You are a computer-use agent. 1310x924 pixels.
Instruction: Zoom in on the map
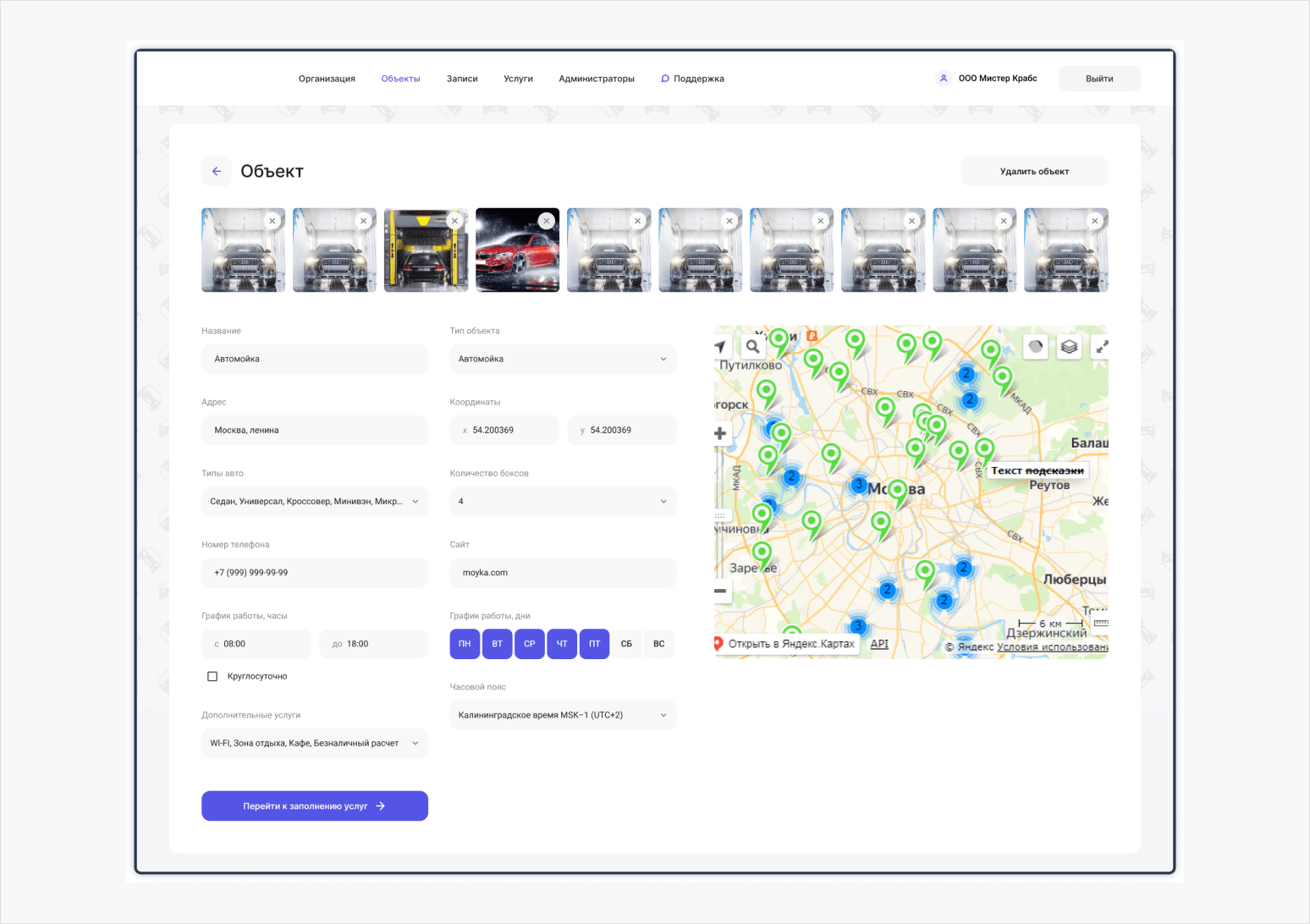720,434
